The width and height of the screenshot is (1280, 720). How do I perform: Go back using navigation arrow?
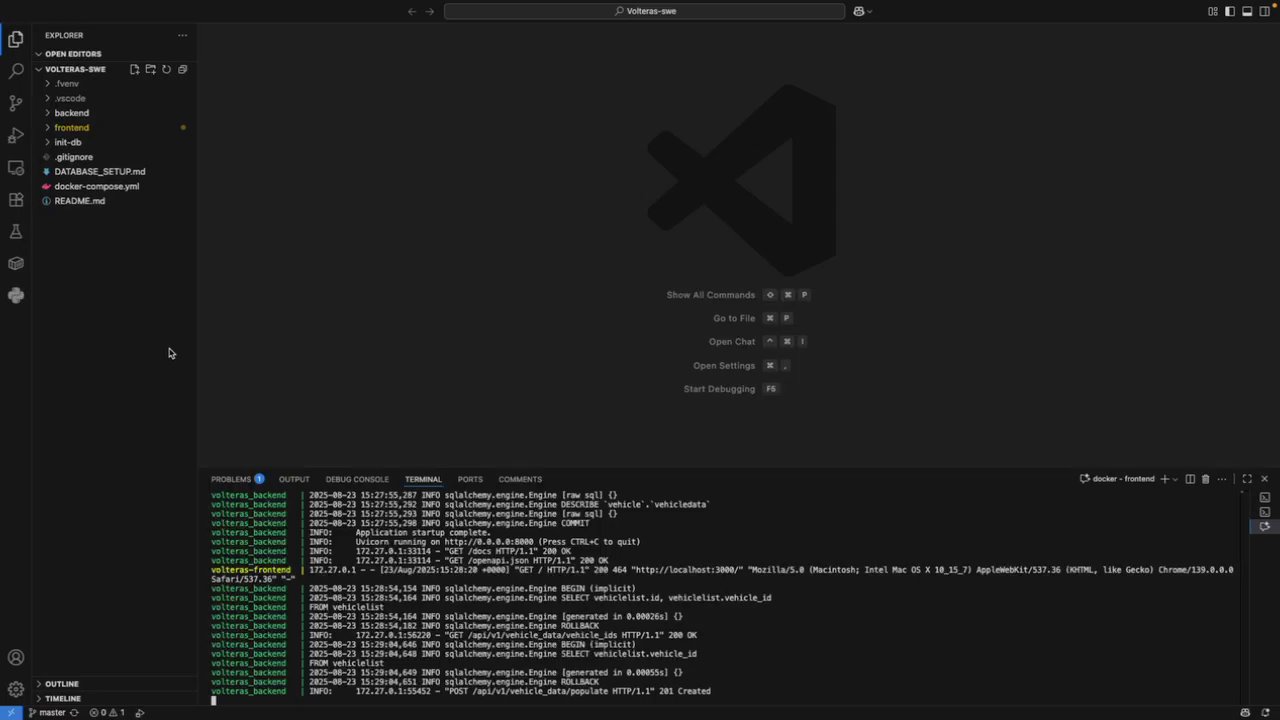click(x=412, y=11)
